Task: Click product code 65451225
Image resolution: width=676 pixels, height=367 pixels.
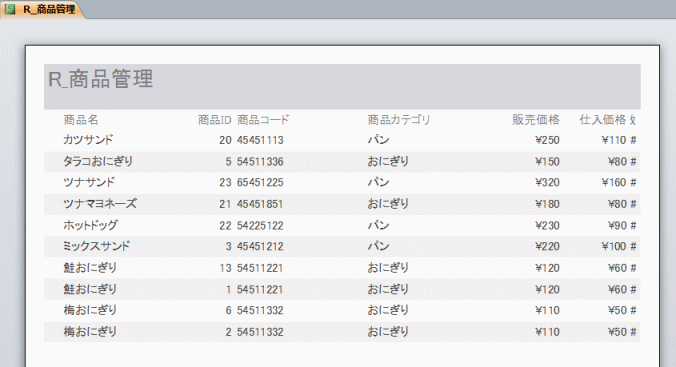Action: pos(260,182)
